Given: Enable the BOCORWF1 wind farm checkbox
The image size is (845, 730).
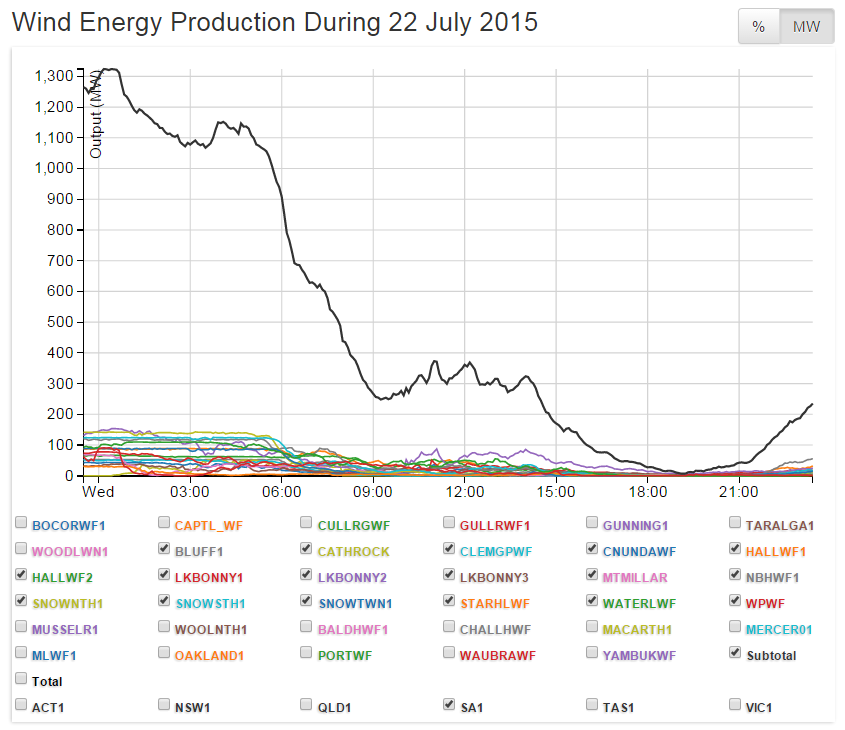Looking at the screenshot, I should pyautogui.click(x=22, y=523).
